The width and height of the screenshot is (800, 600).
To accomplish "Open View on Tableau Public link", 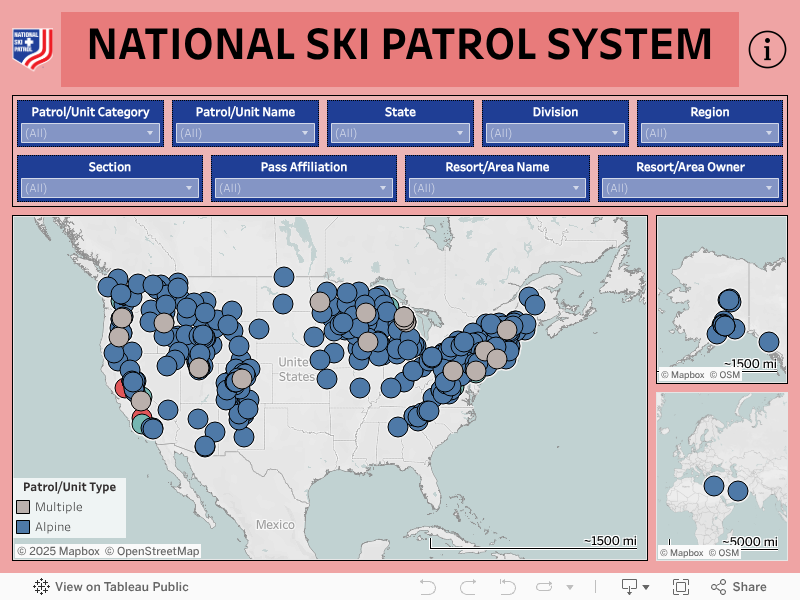I will tap(111, 587).
